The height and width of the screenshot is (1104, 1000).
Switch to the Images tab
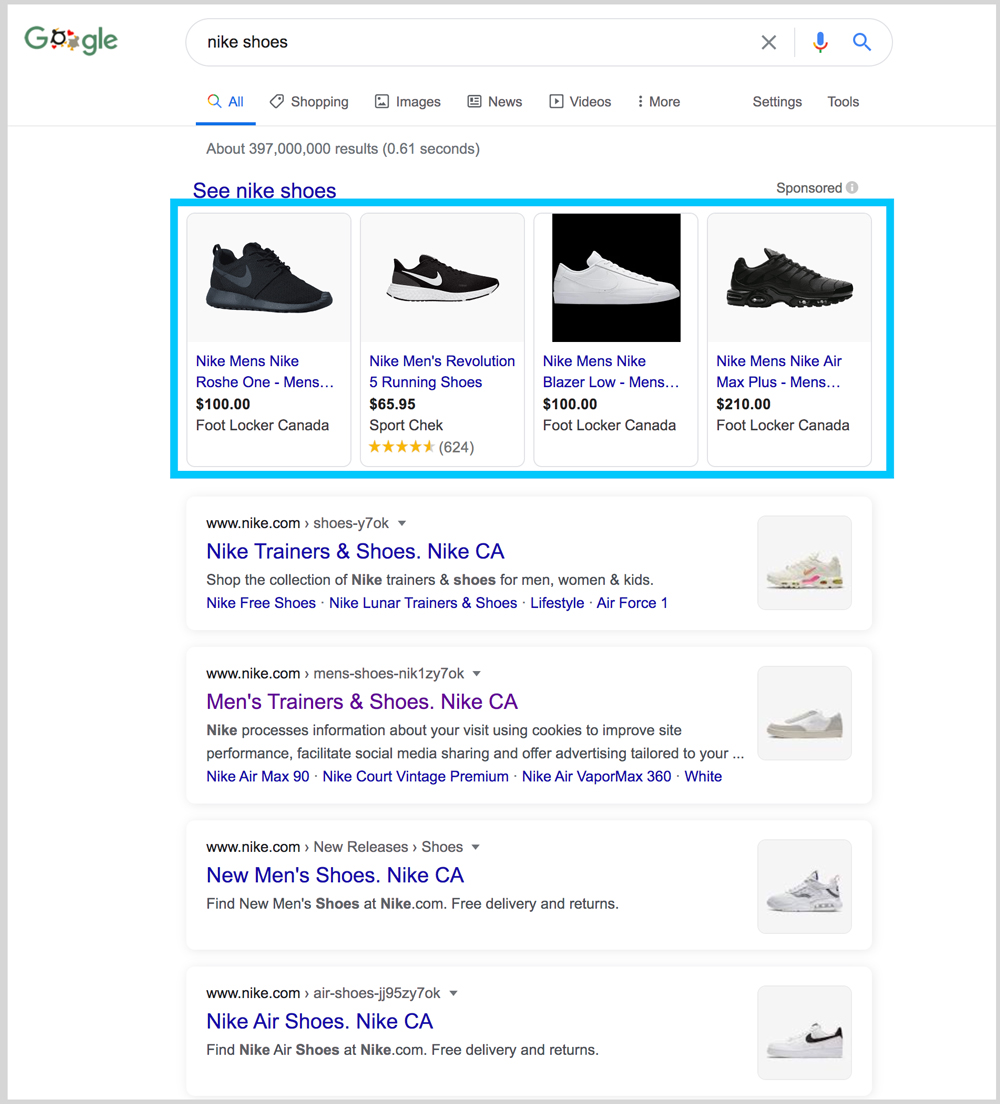pos(408,101)
